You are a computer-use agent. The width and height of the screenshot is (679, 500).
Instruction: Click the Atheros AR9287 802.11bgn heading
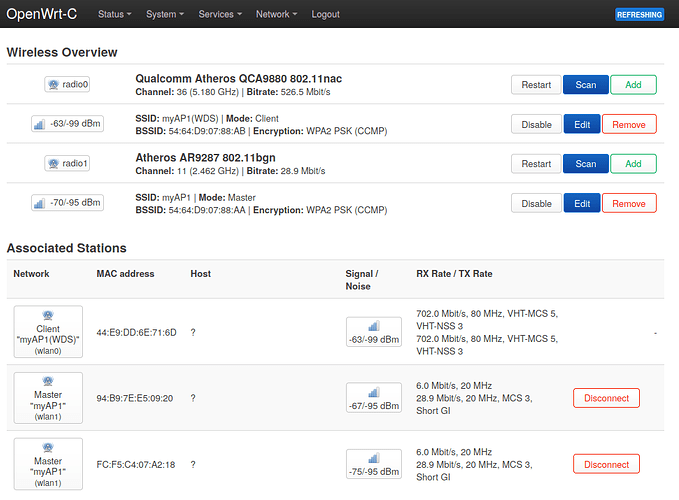205,158
